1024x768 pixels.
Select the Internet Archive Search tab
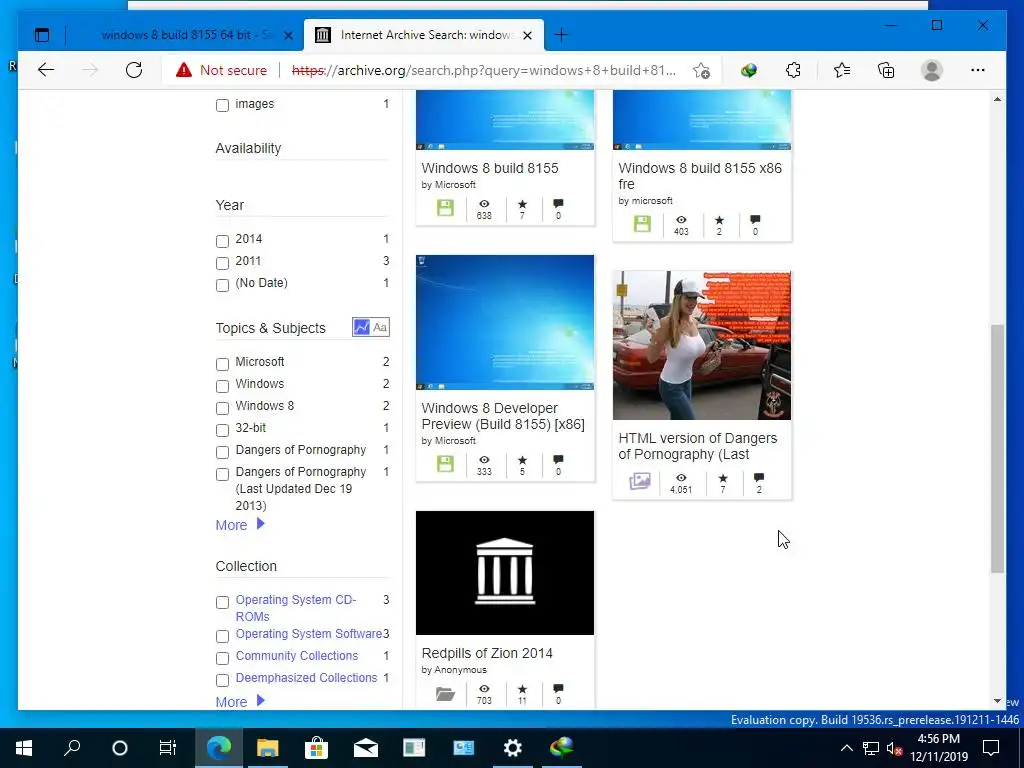(x=423, y=35)
